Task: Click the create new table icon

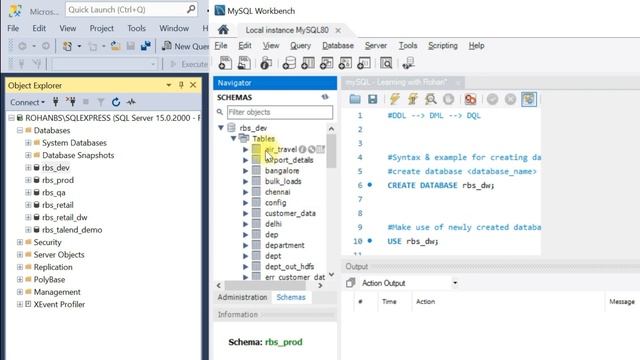Action: coord(308,63)
